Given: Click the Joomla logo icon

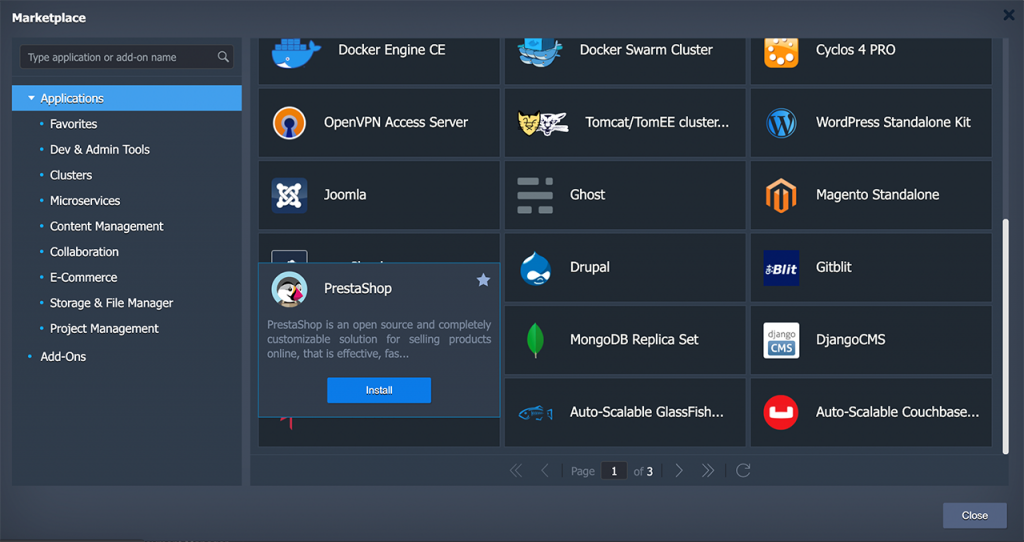Looking at the screenshot, I should coord(289,195).
